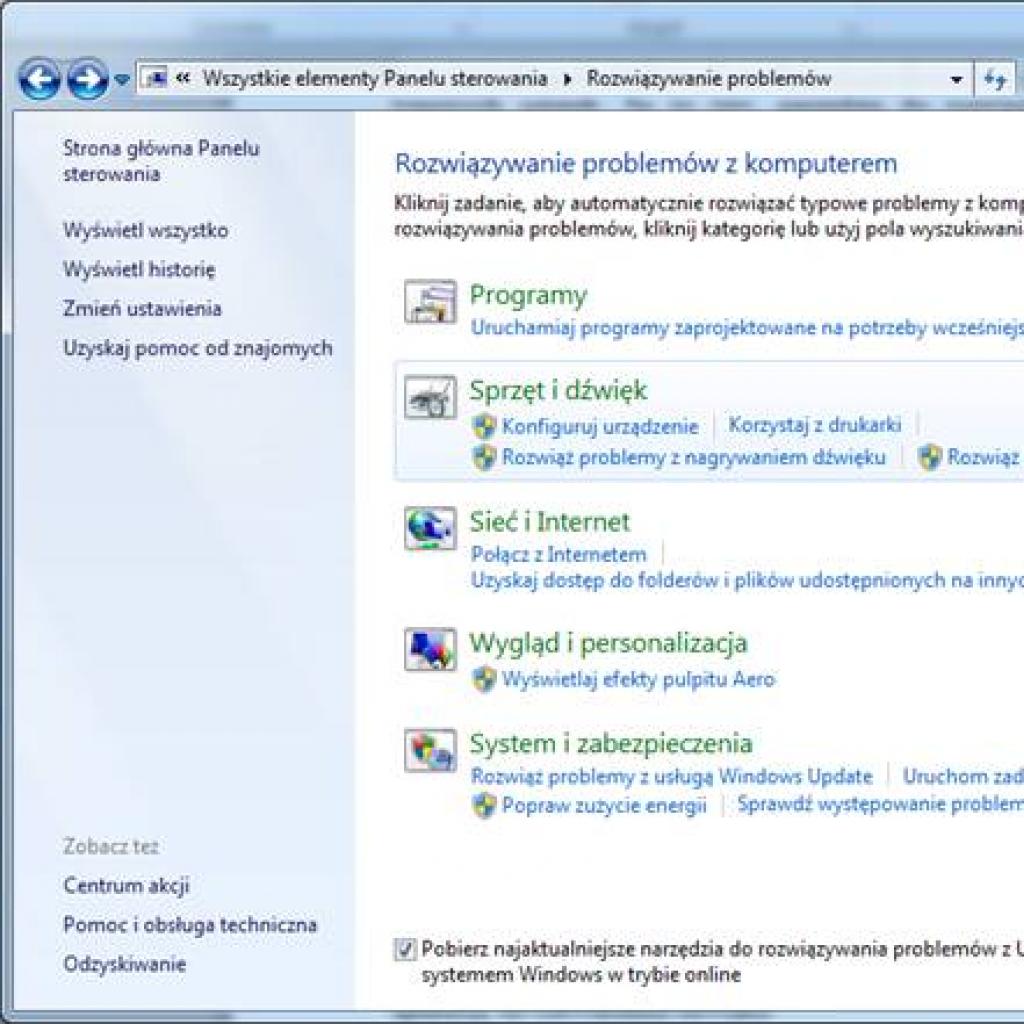Open the breadcrumb arrow after Wszystkie elementy Panelu sterowania
The image size is (1024, 1024).
(567, 80)
